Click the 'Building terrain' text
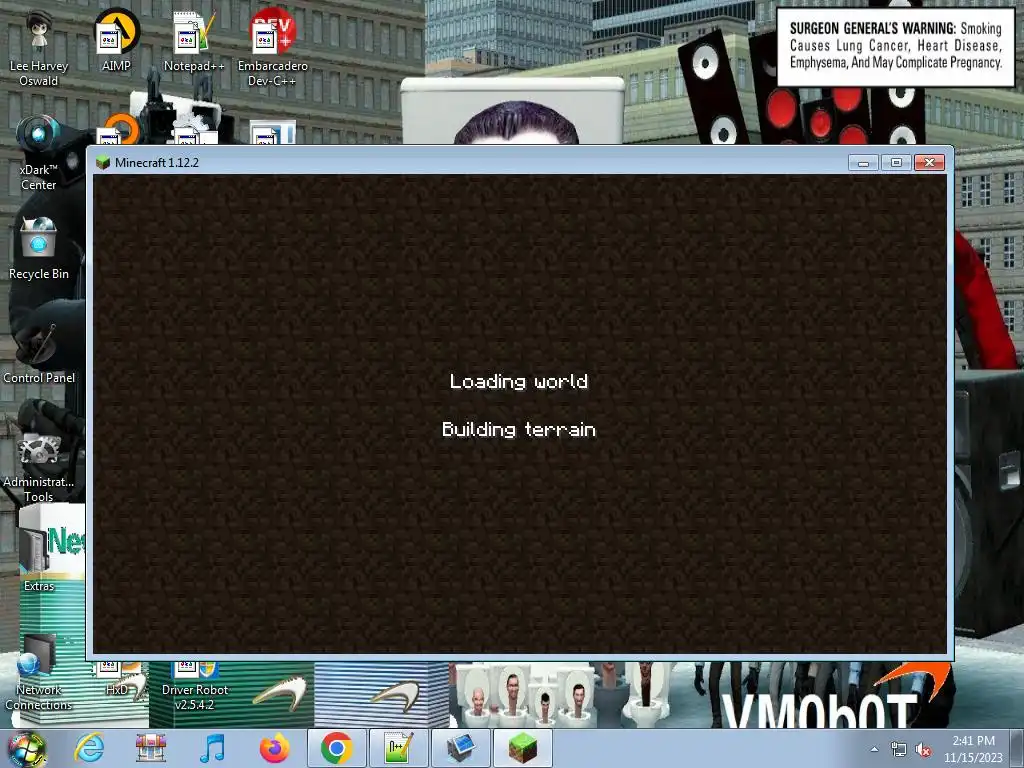This screenshot has height=768, width=1024. (x=519, y=429)
